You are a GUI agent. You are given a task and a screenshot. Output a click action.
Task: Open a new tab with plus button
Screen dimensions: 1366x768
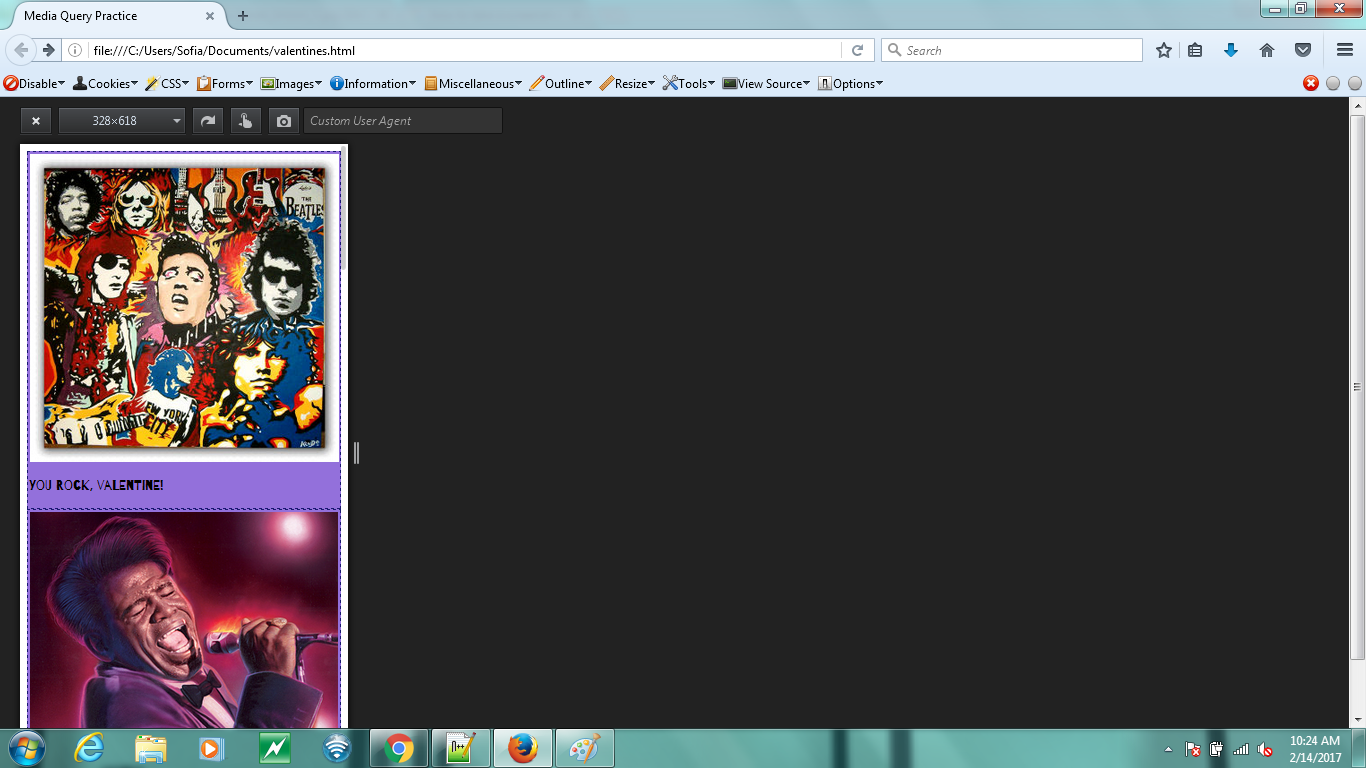point(243,16)
